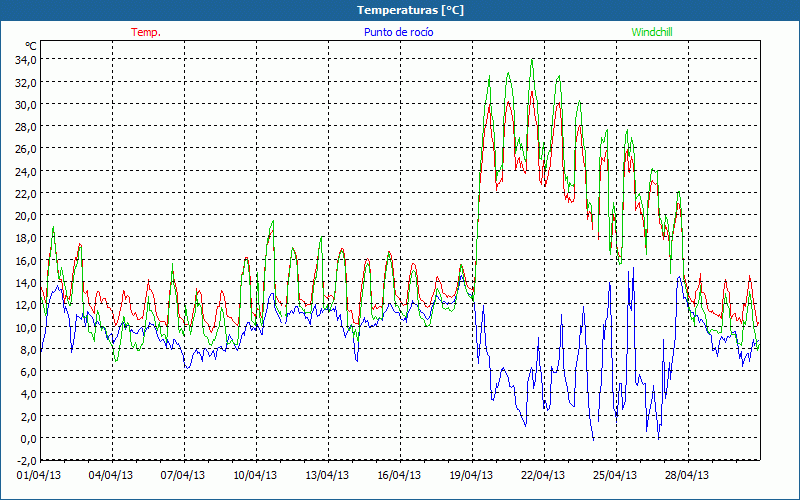
Task: Click the 10,0 y-axis value
Action: click(x=26, y=327)
